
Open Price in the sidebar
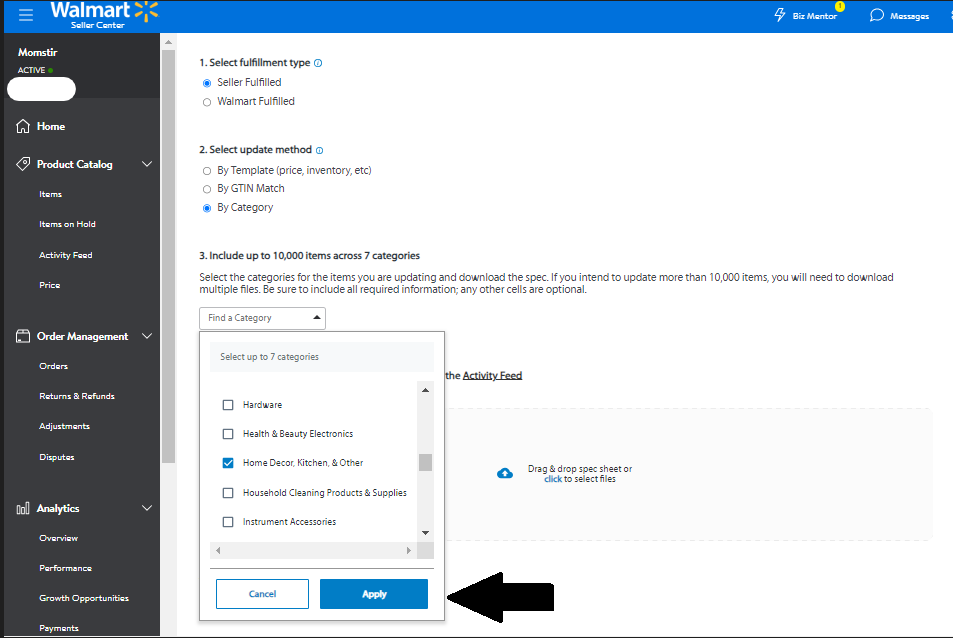[x=50, y=285]
